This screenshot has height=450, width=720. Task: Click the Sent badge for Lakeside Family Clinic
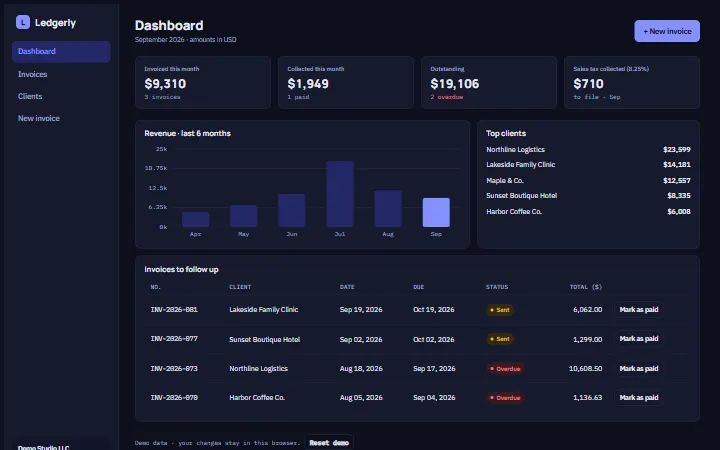(500, 310)
